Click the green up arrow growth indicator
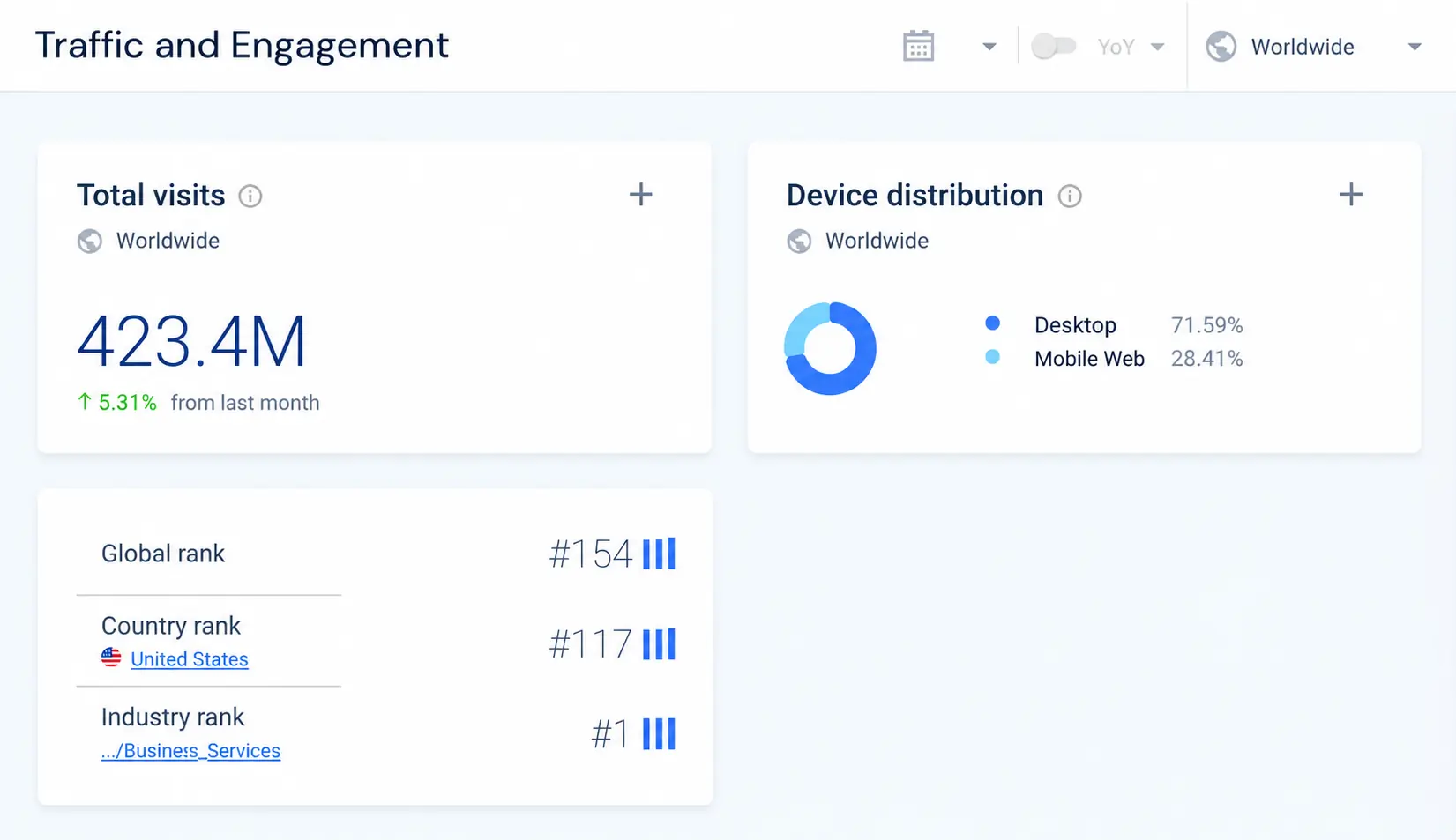The width and height of the screenshot is (1456, 840). coord(85,402)
